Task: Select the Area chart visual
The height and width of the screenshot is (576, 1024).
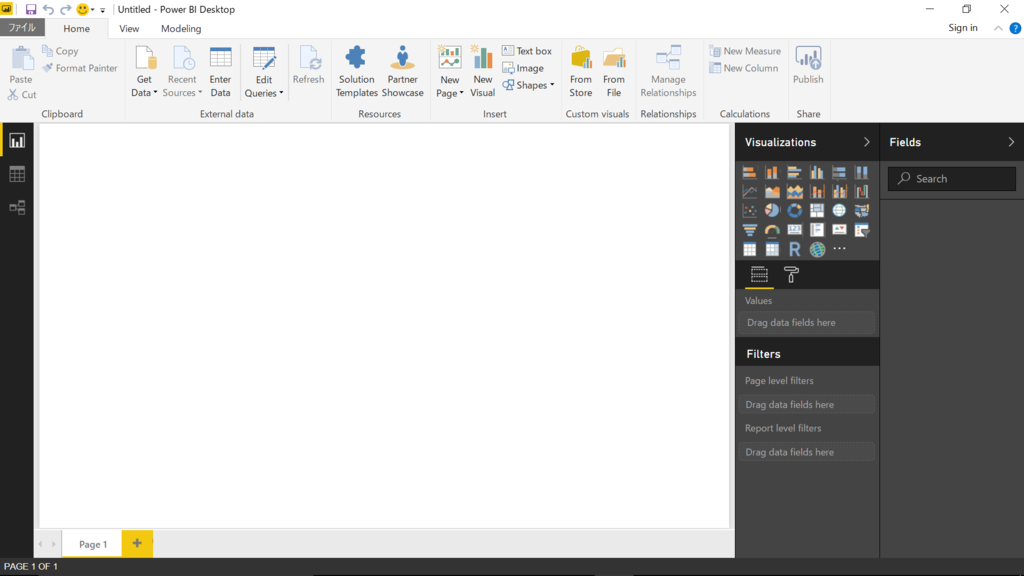Action: click(x=772, y=191)
